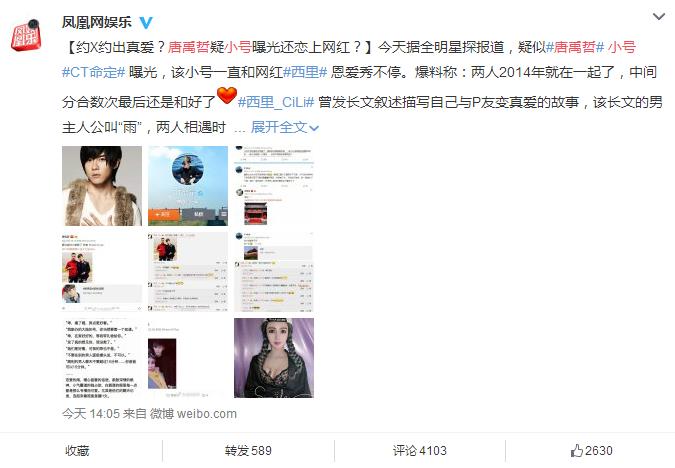
Task: Click 收藏 to favorite the post
Action: pos(77,451)
